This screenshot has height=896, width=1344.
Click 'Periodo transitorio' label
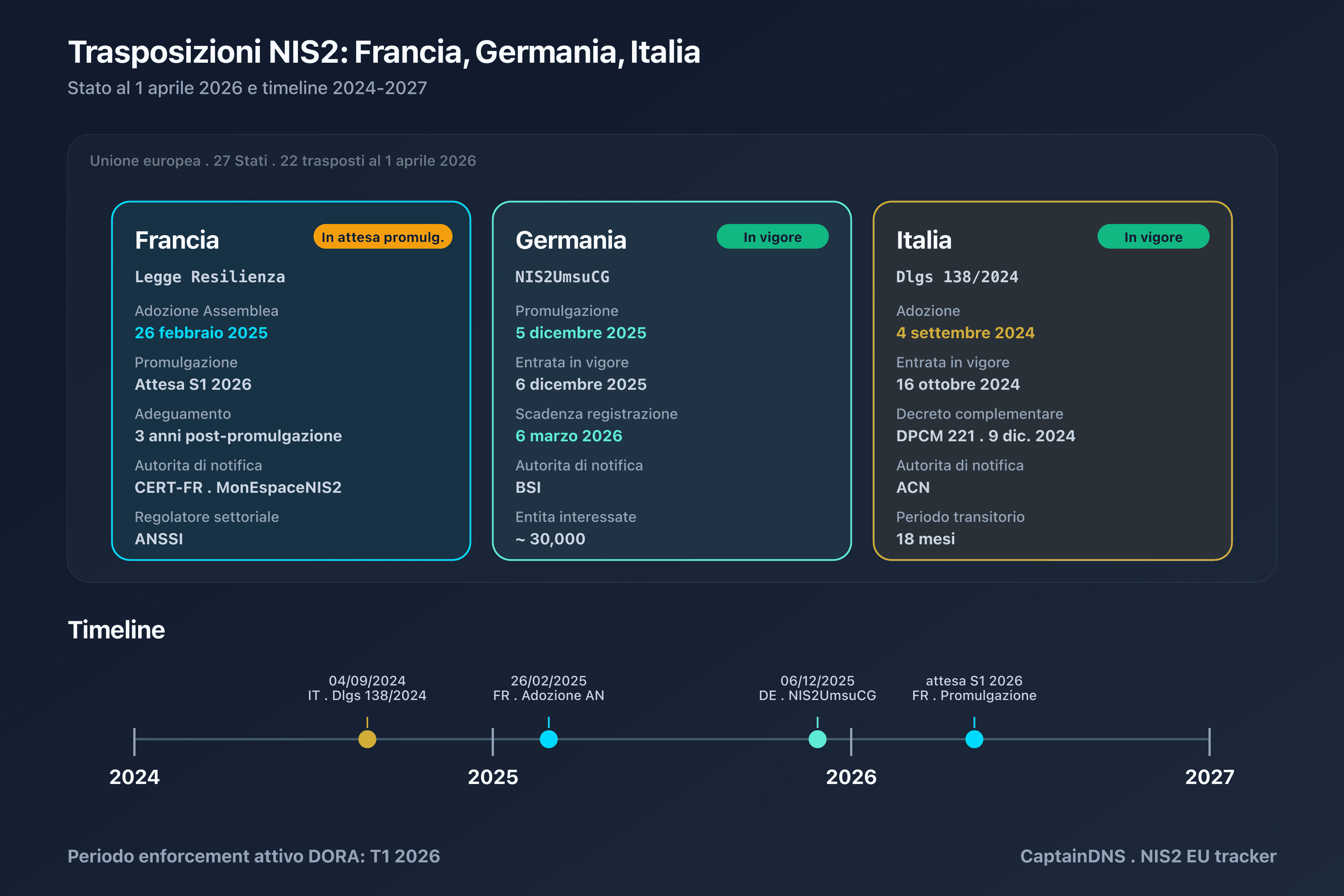(x=960, y=517)
